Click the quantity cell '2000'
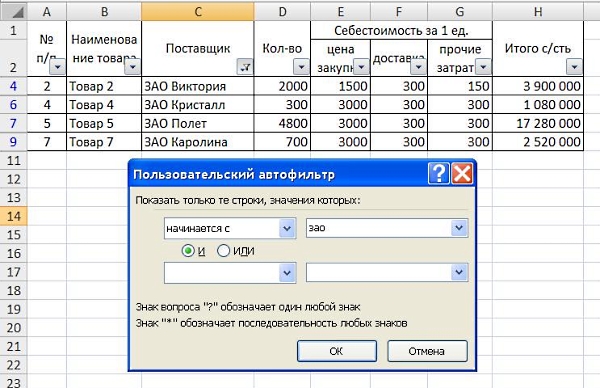This screenshot has width=600, height=388. click(282, 86)
